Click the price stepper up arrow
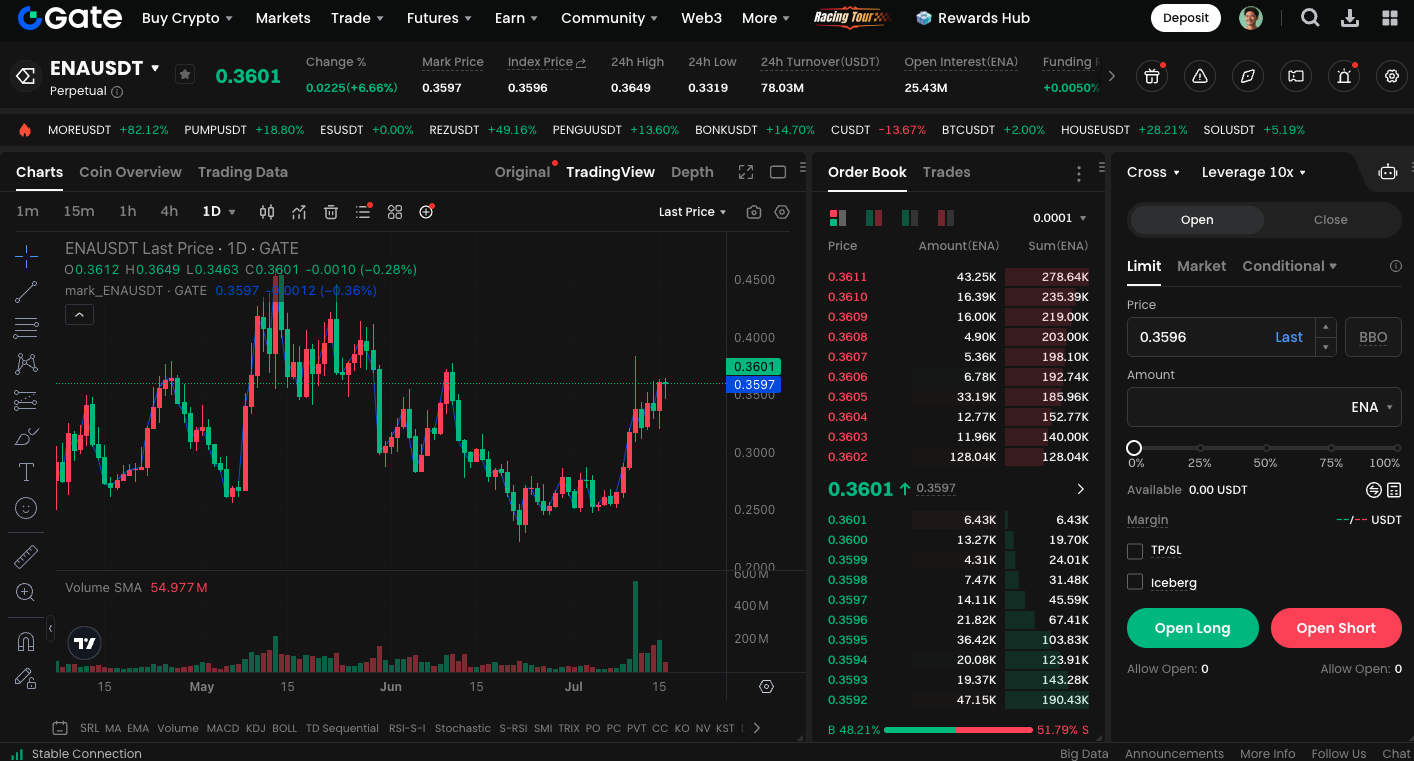The width and height of the screenshot is (1414, 761). (x=1326, y=328)
